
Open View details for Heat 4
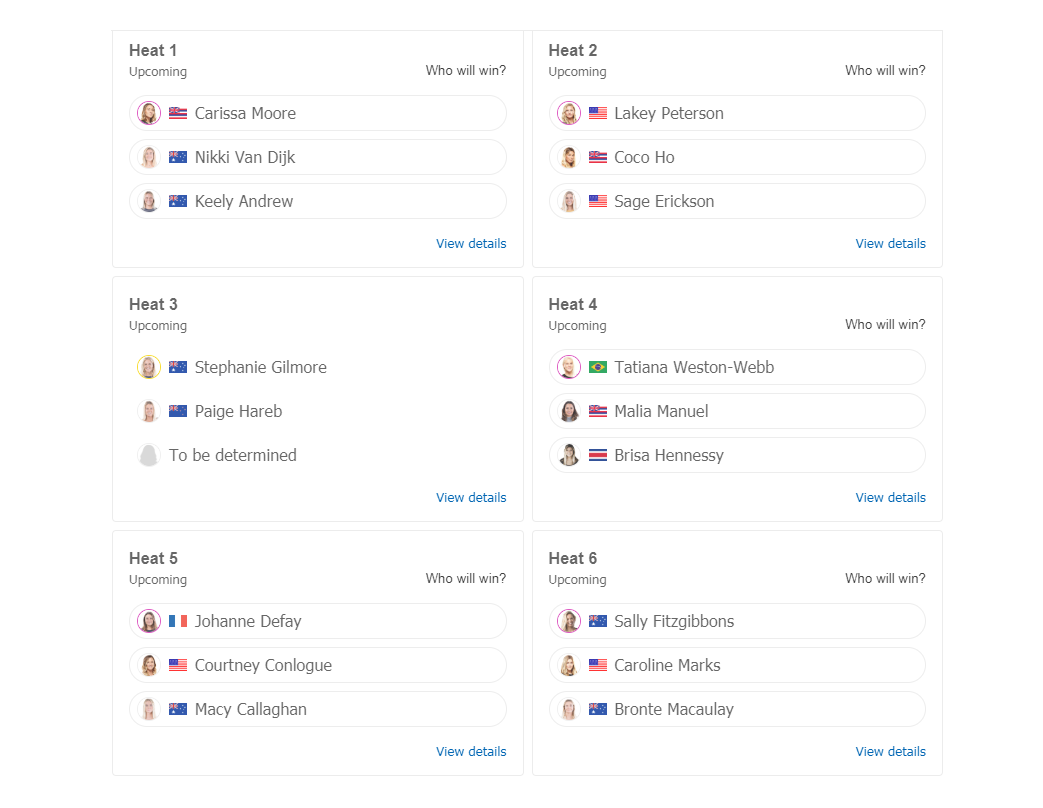point(890,497)
